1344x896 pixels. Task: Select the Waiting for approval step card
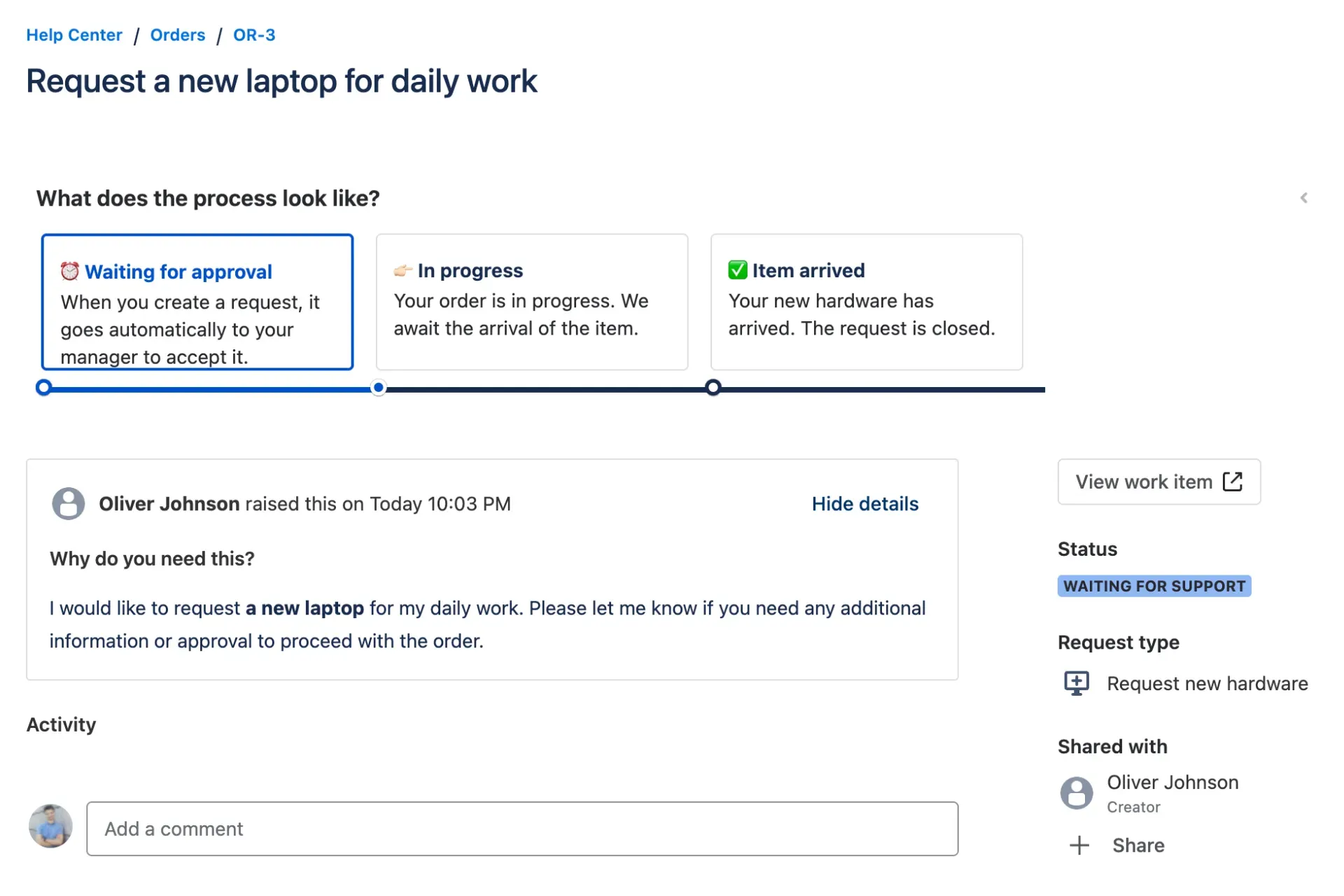point(197,302)
